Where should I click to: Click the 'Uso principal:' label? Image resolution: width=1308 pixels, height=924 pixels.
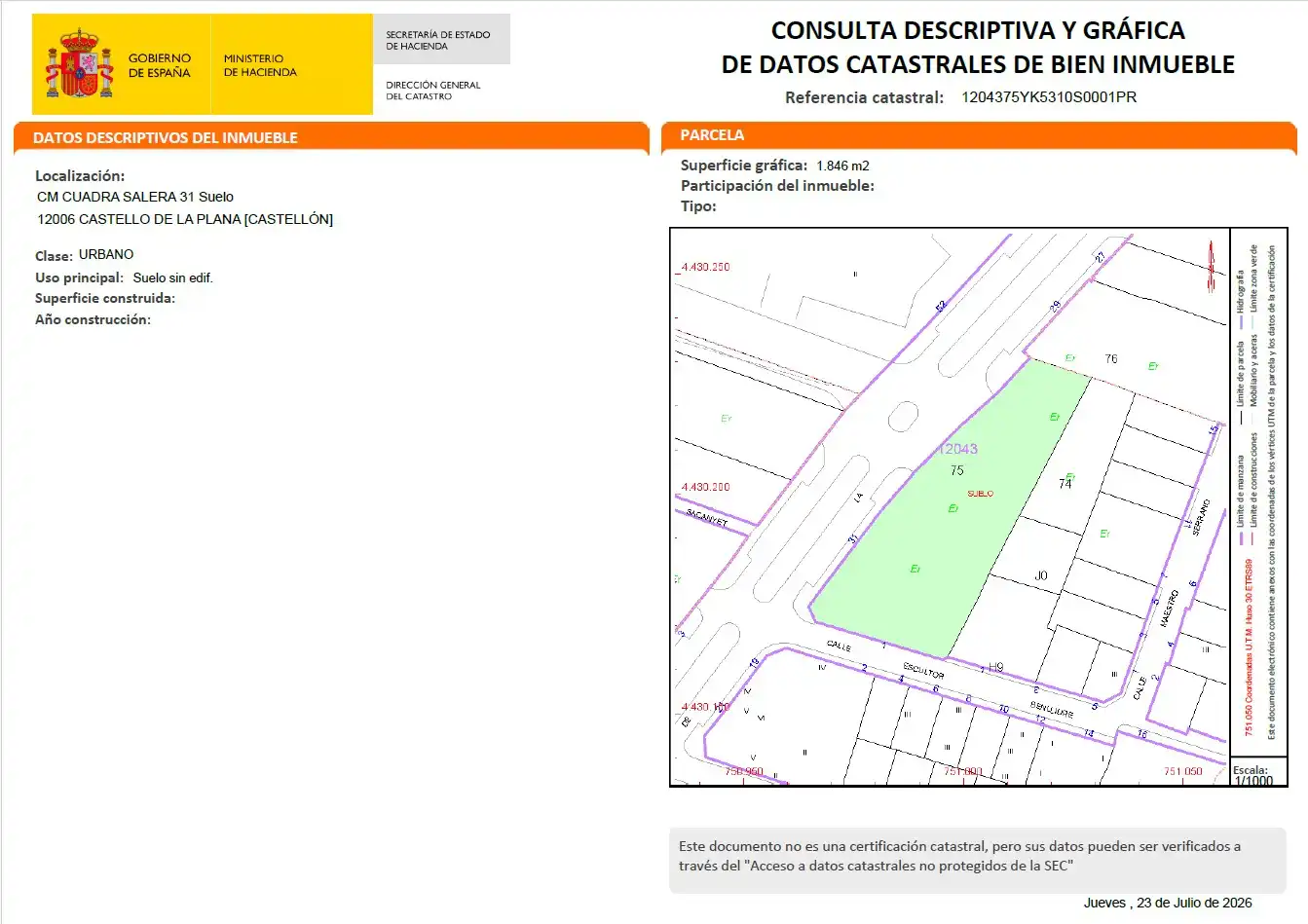coord(80,277)
